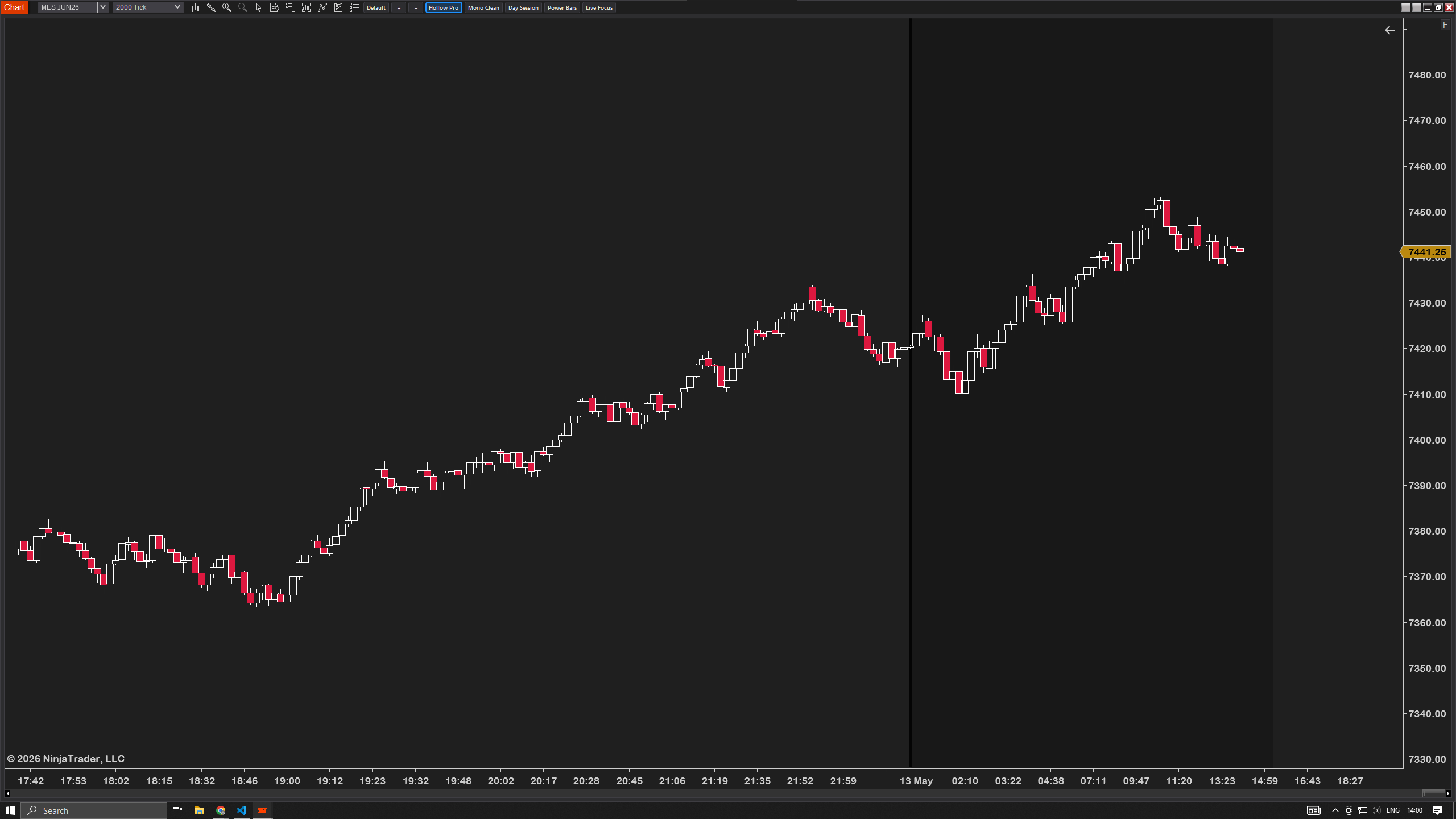Click the scrollbar left arrow
The width and height of the screenshot is (1456, 819).
point(7,793)
